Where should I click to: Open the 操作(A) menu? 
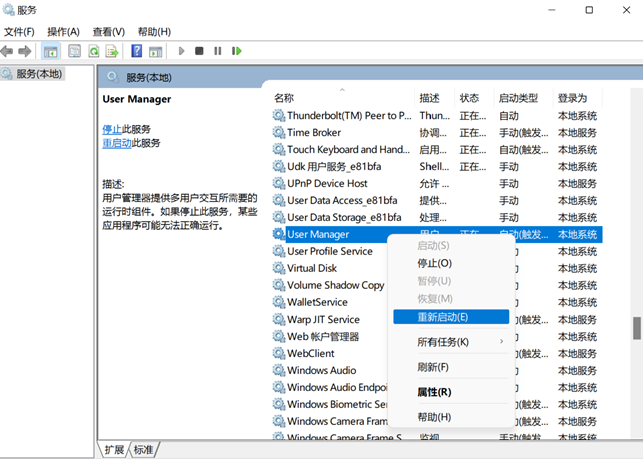point(63,32)
